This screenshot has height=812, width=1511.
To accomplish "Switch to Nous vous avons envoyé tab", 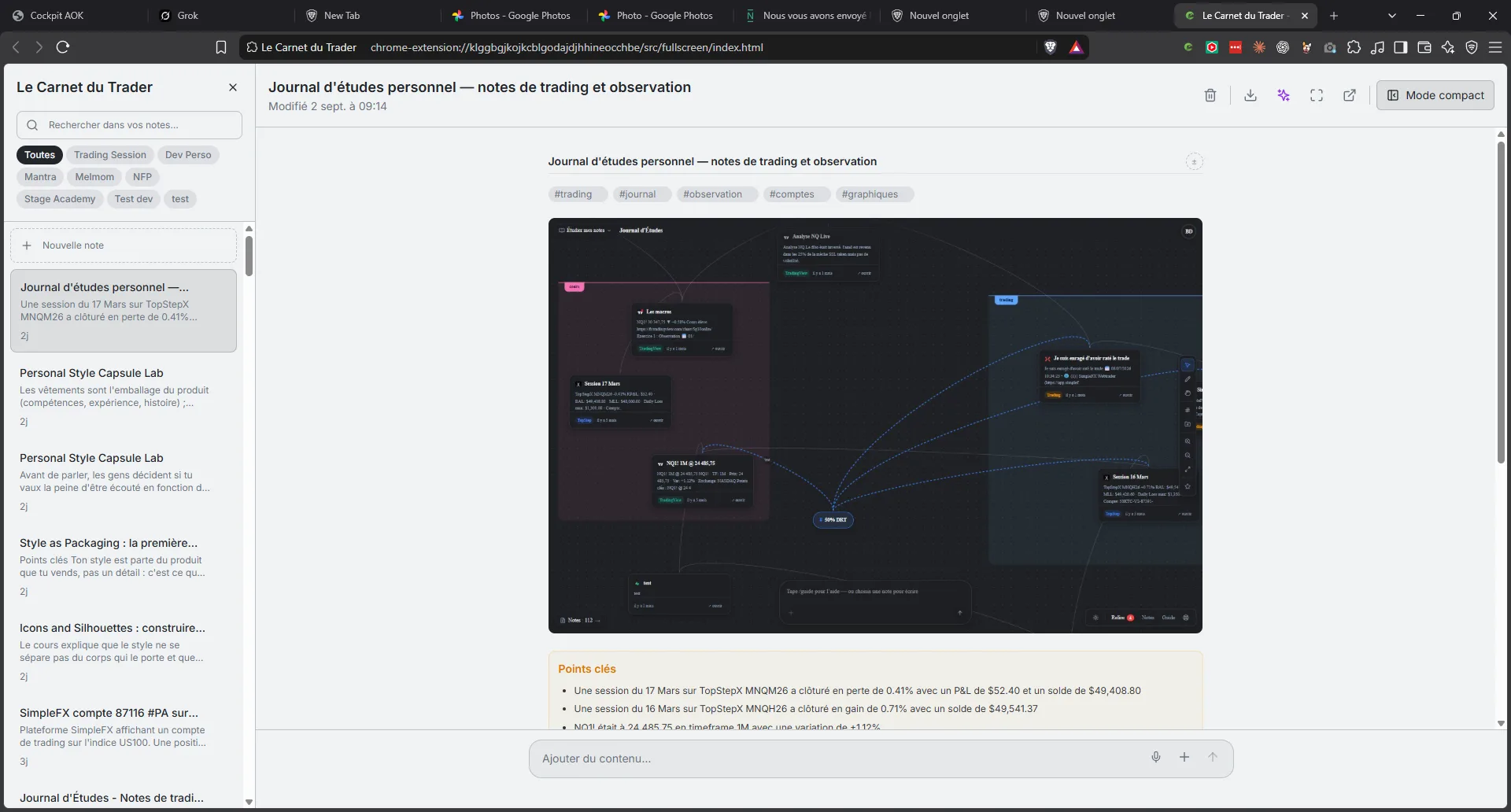I will pos(806,16).
